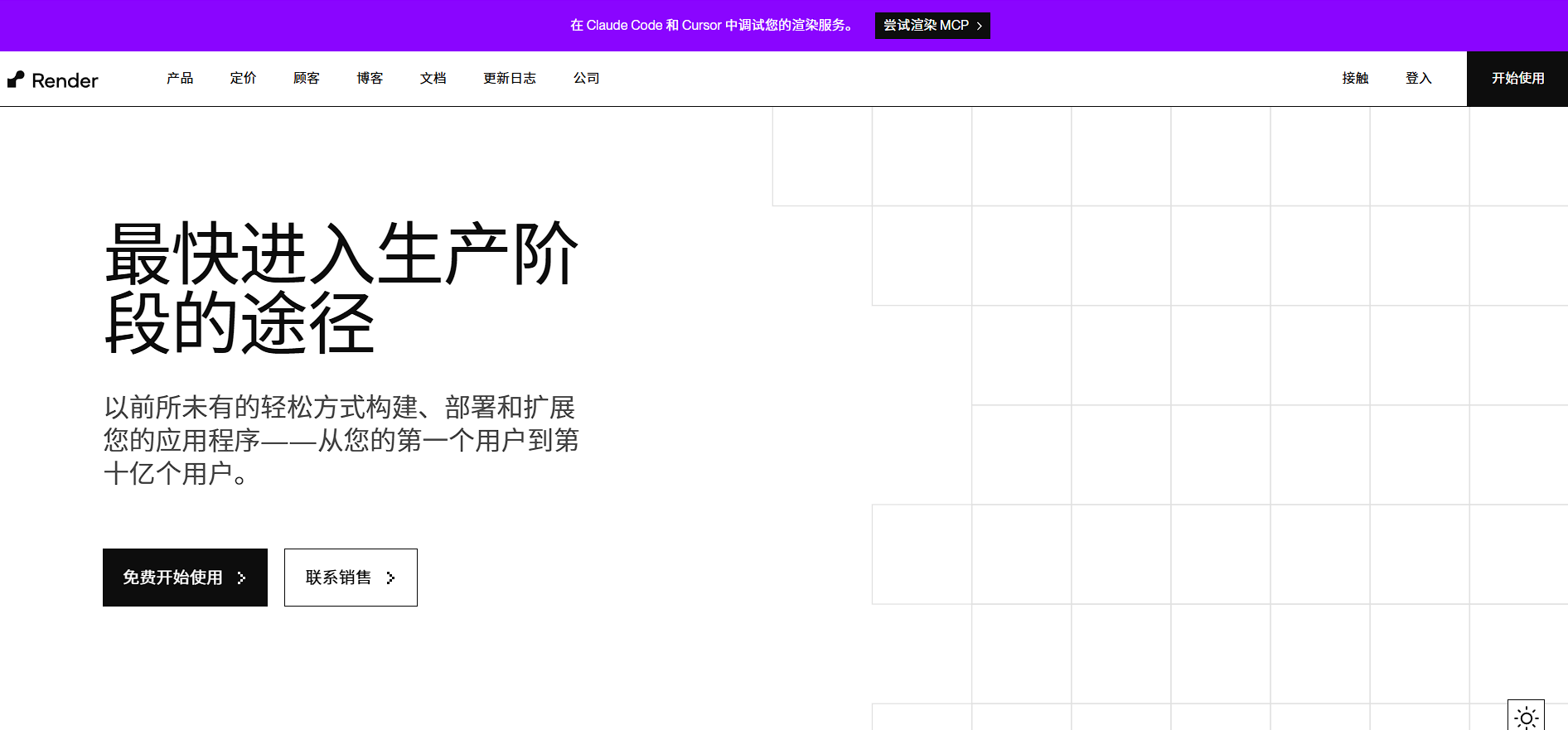Open the 博客 link

370,79
